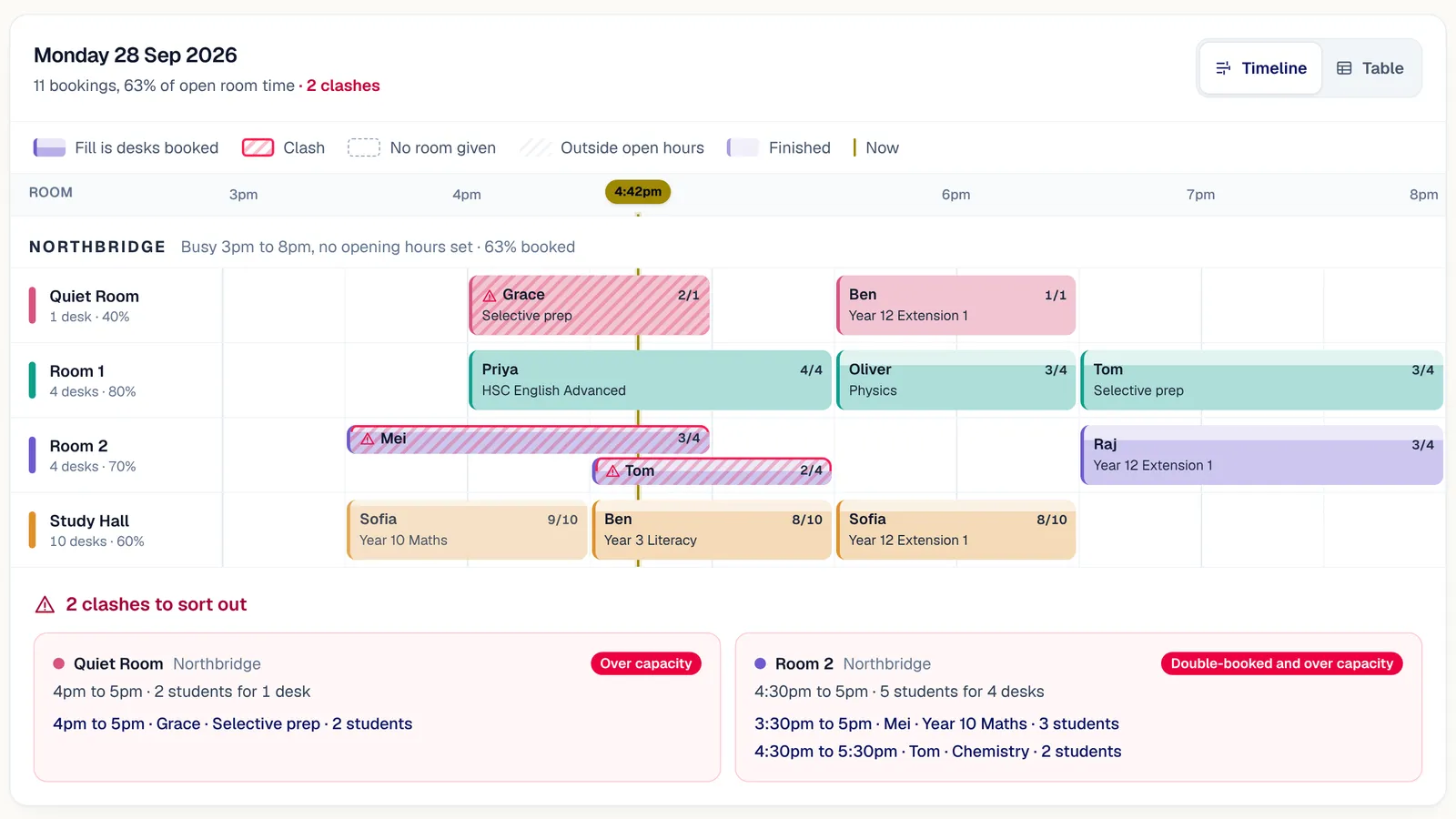Click the Room 1 green color bar

pyautogui.click(x=32, y=380)
